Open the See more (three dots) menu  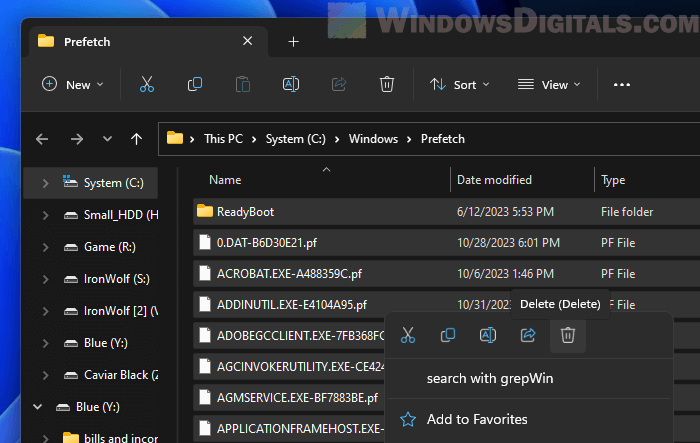click(621, 84)
